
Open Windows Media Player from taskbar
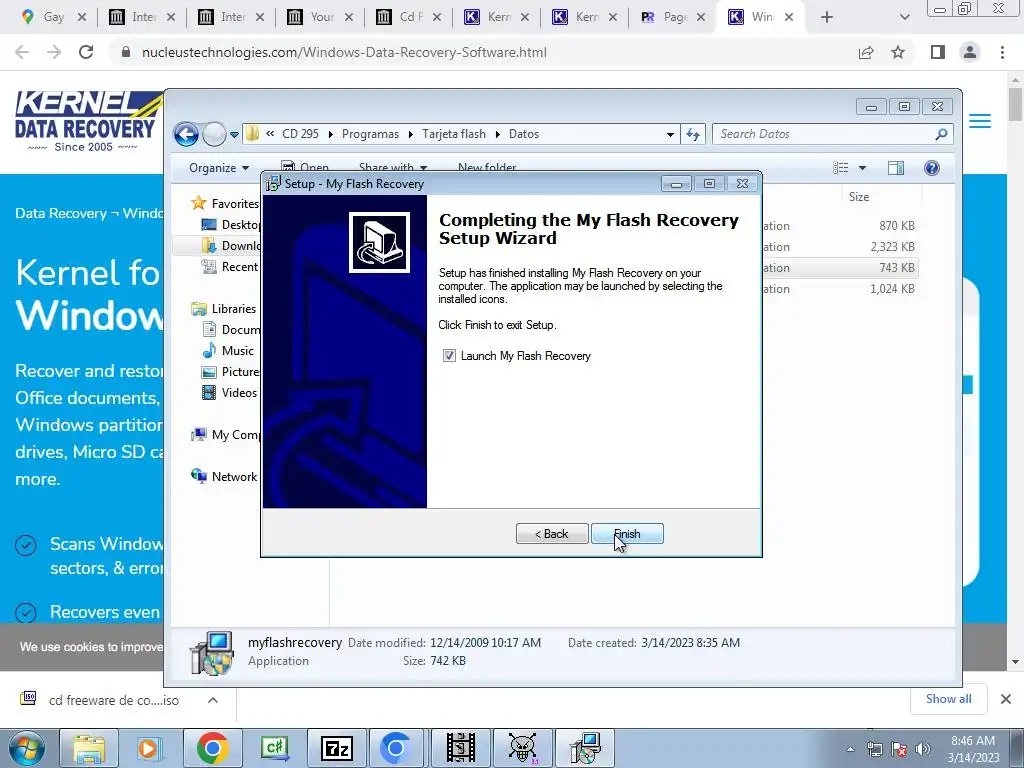point(150,748)
